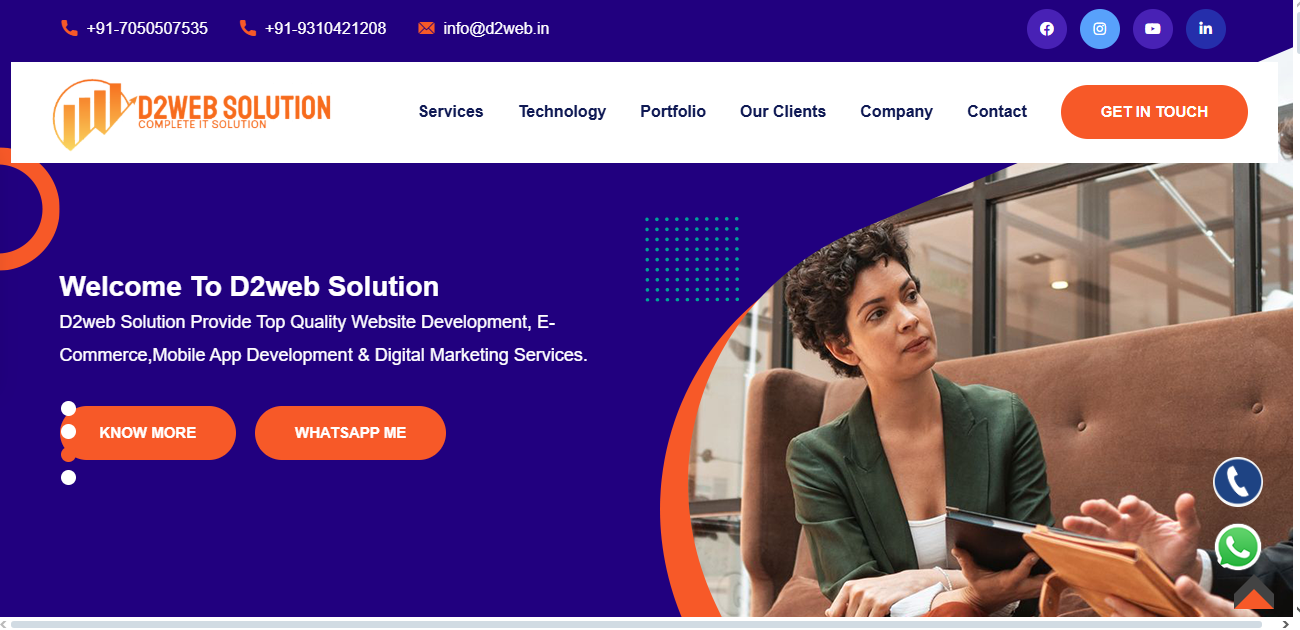This screenshot has width=1300, height=630.
Task: Go to Our Clients page
Action: pos(783,112)
